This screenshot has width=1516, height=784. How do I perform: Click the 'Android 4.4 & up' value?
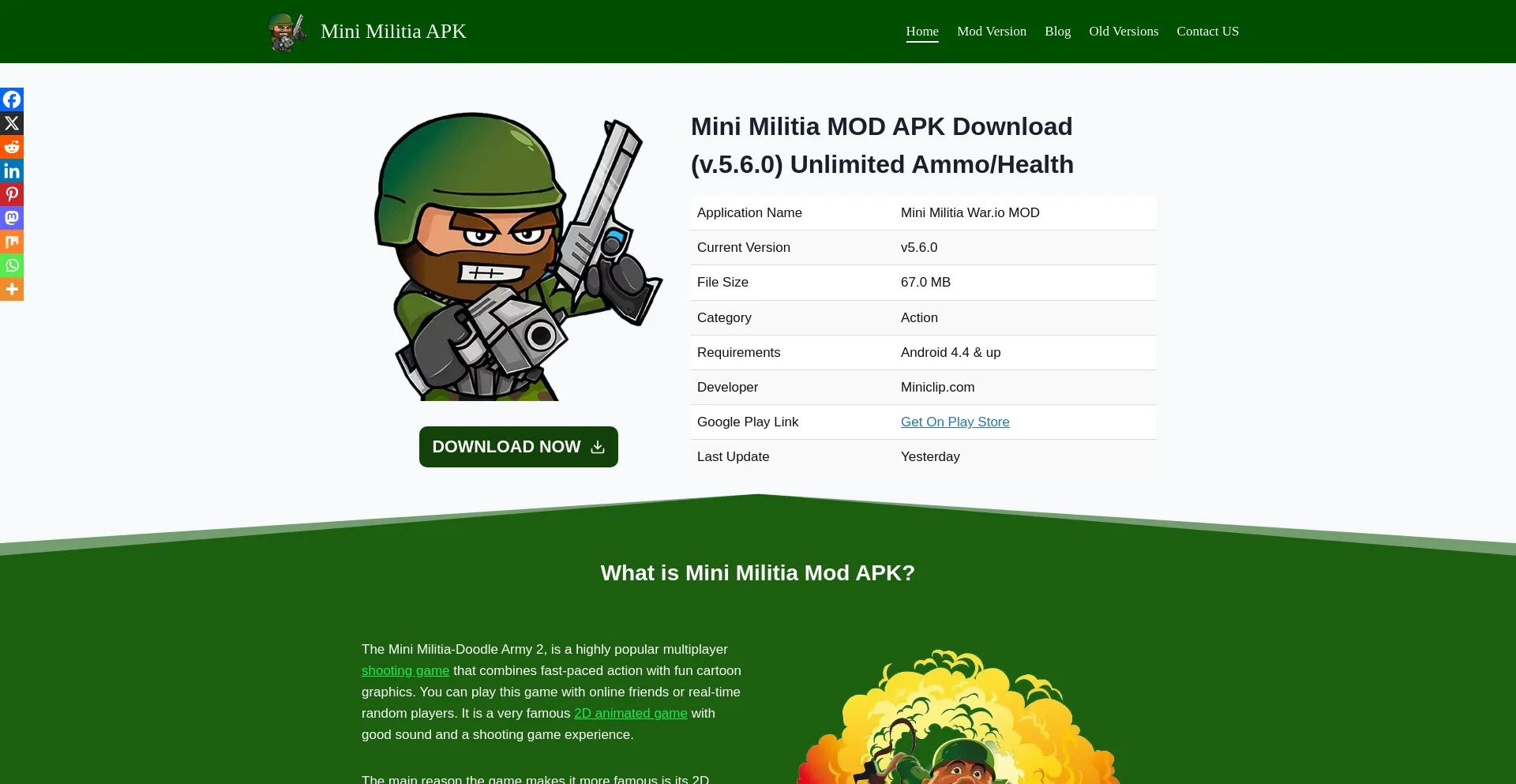pyautogui.click(x=951, y=352)
